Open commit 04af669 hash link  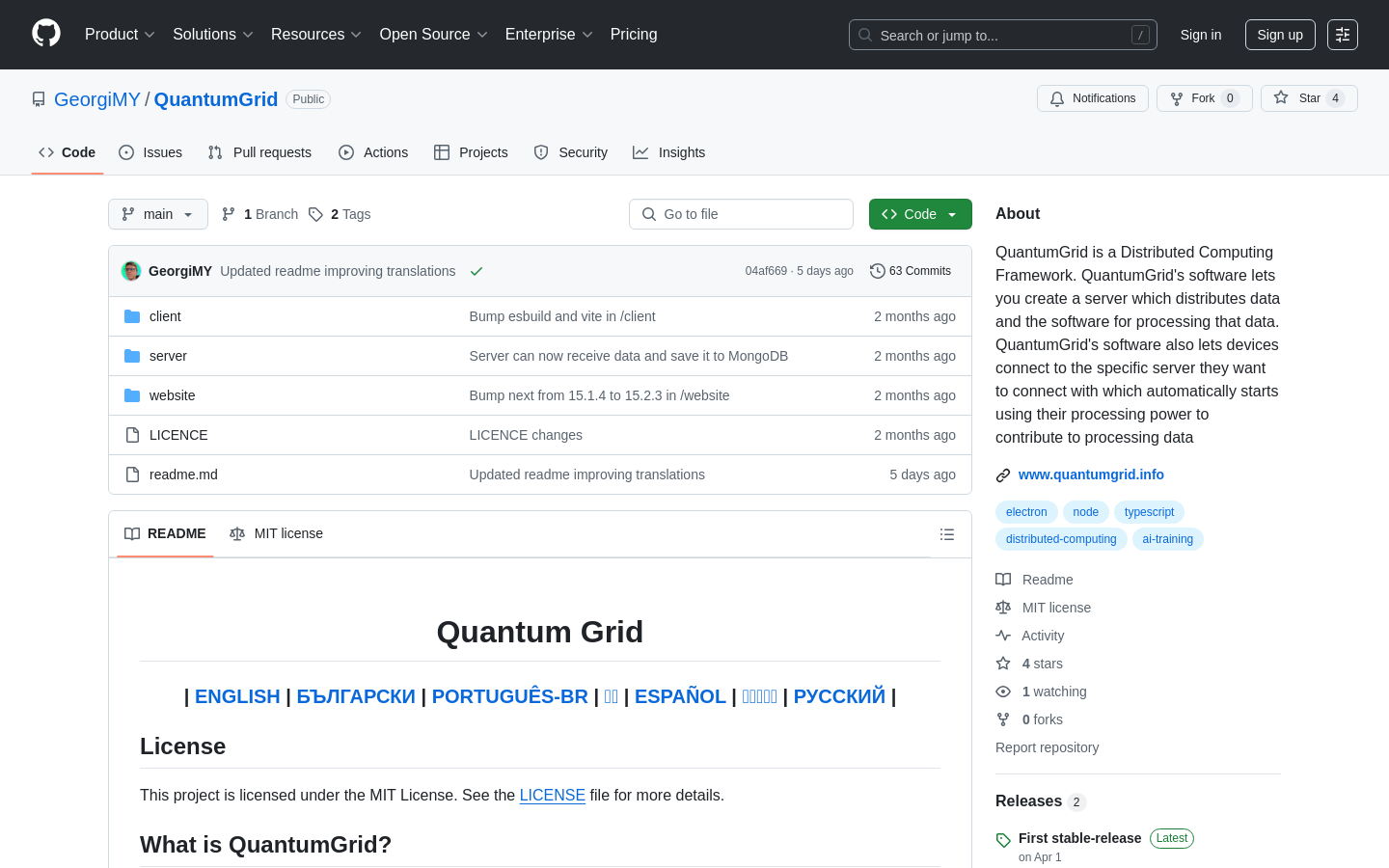[x=766, y=271]
